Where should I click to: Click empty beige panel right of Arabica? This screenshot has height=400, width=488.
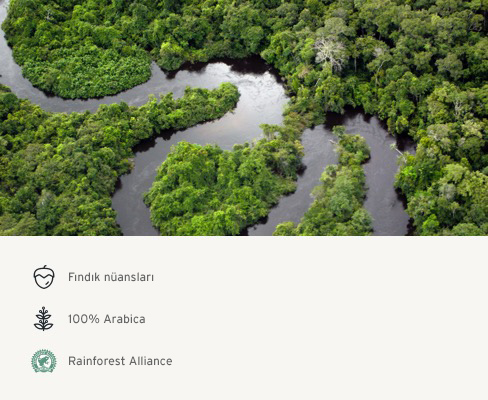317,319
